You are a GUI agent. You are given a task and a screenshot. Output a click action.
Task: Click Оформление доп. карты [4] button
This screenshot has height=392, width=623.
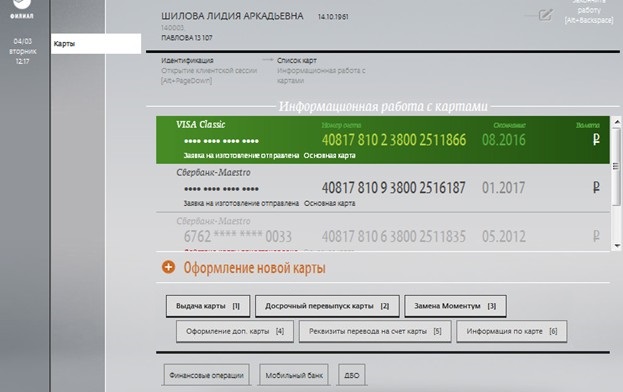pyautogui.click(x=235, y=331)
